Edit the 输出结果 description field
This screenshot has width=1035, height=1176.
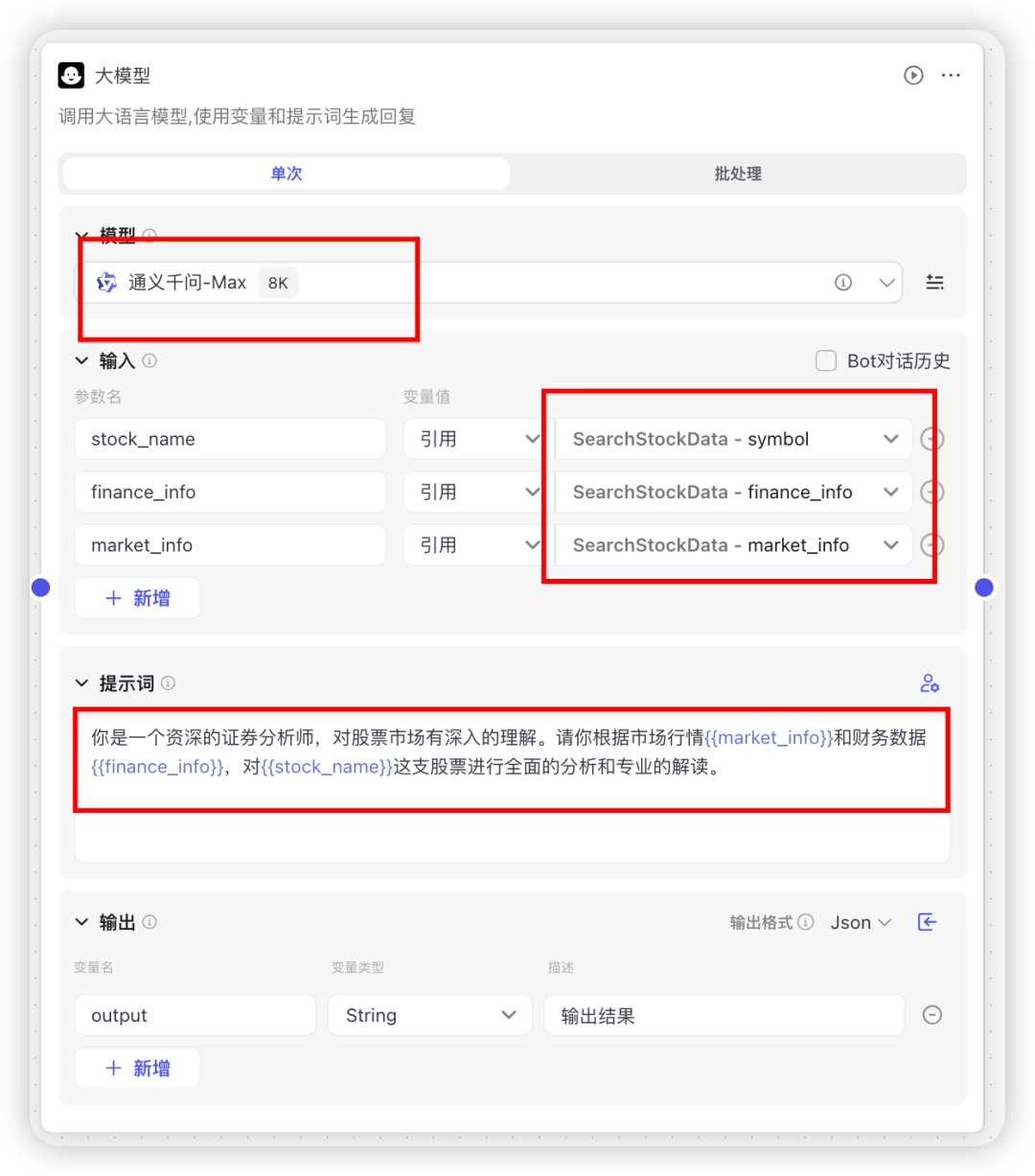pos(724,1015)
